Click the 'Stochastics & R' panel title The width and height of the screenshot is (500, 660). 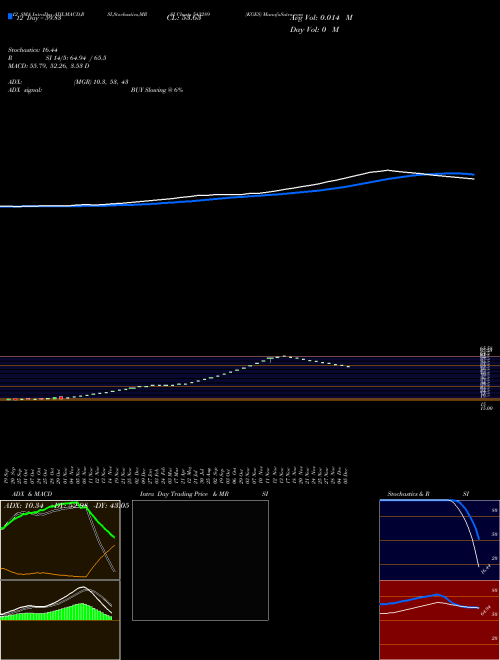(x=408, y=494)
